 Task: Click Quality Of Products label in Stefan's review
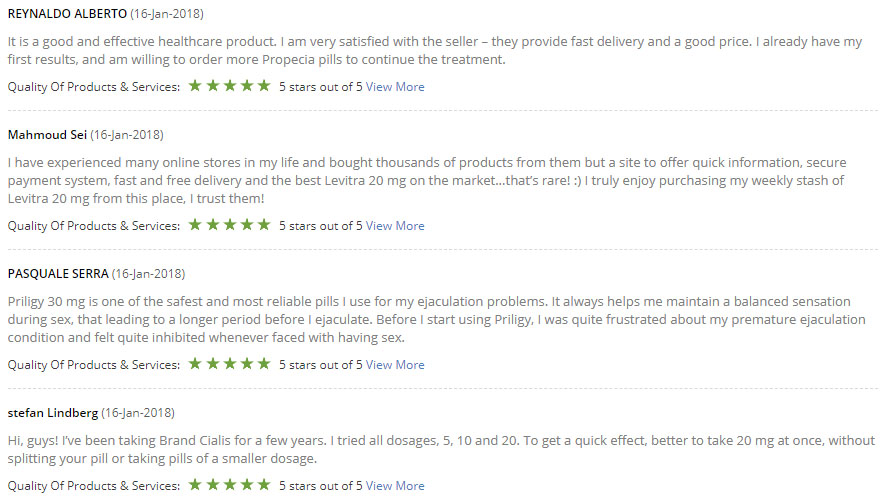point(94,486)
